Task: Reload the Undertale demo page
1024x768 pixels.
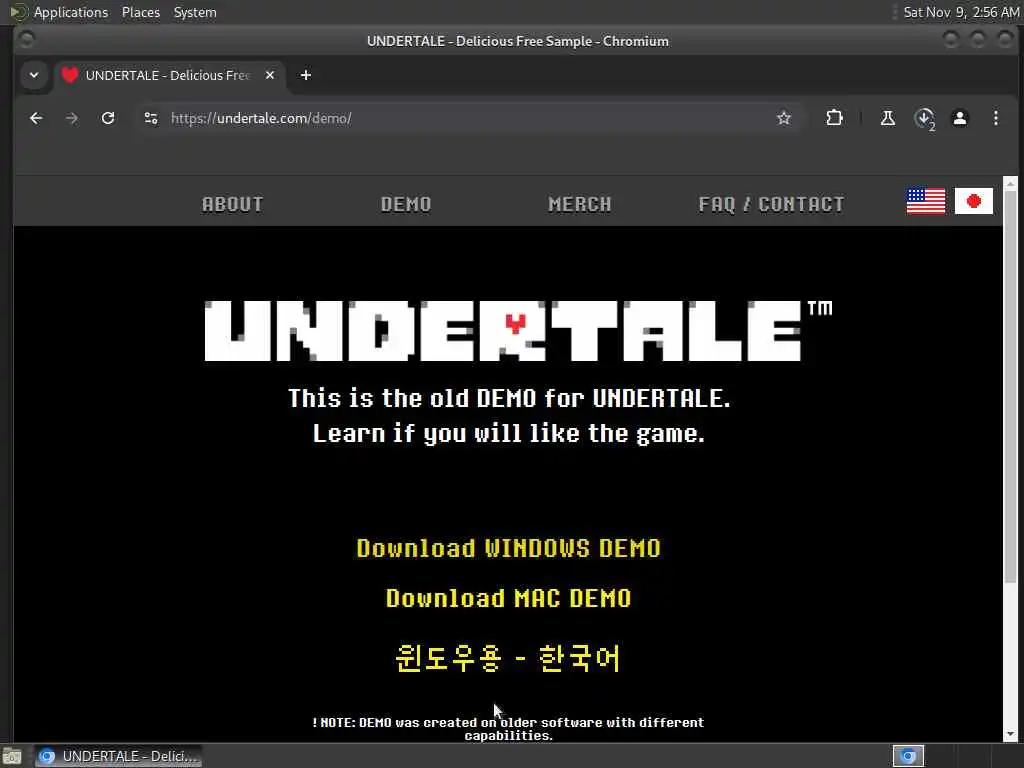Action: tap(108, 118)
